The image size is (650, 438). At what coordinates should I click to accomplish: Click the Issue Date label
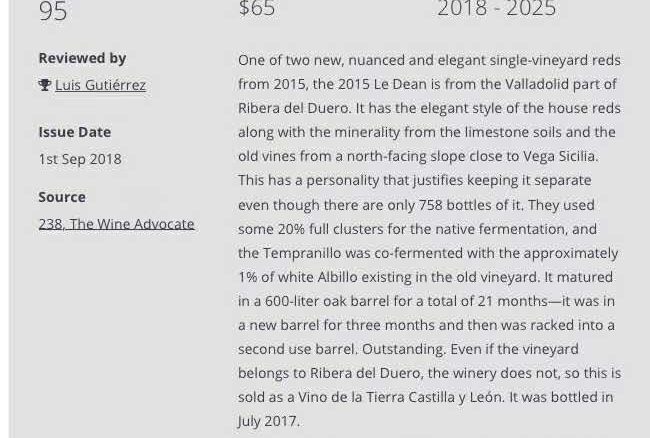point(74,132)
